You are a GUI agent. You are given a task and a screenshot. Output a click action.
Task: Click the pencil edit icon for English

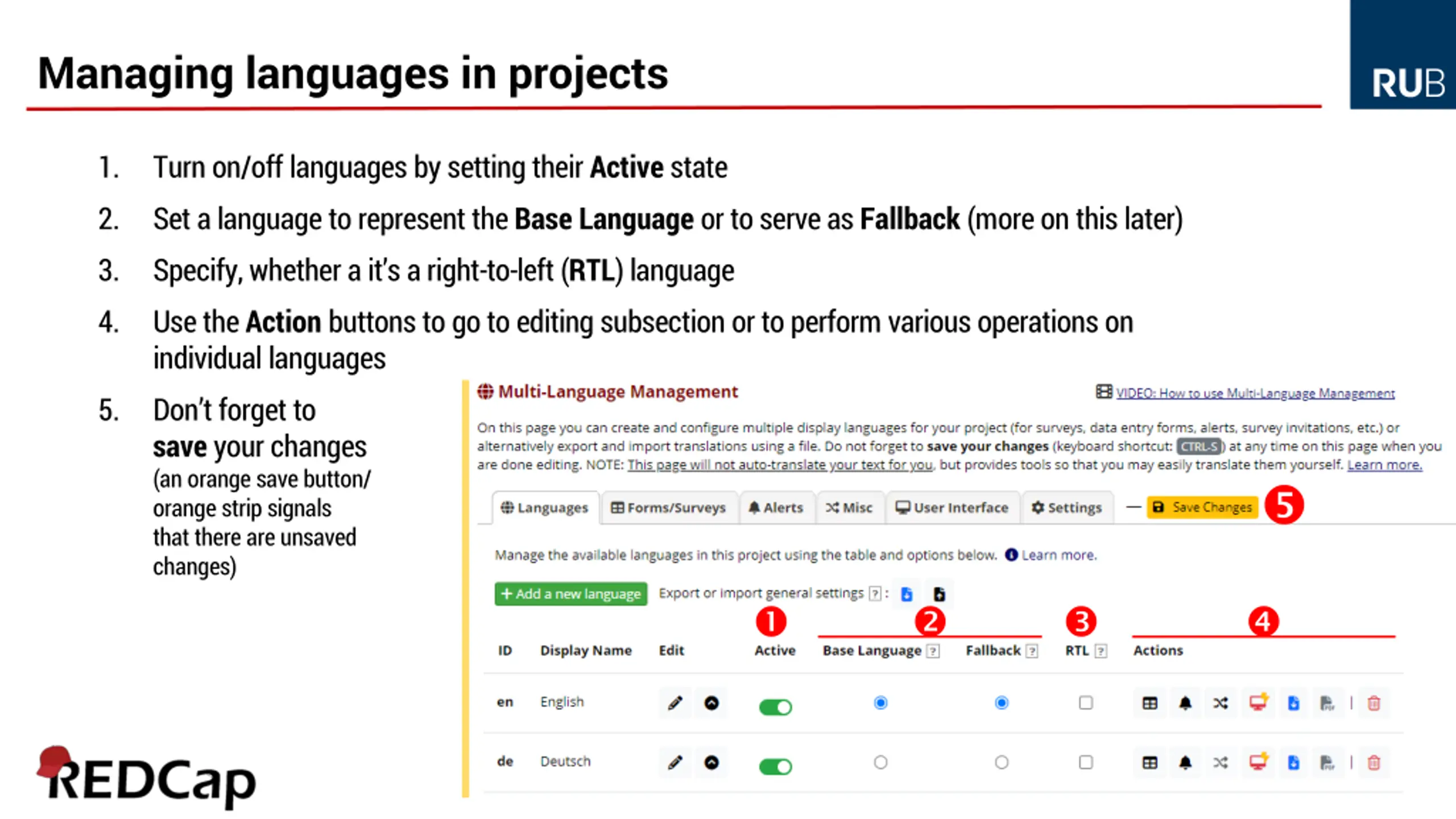coord(675,703)
